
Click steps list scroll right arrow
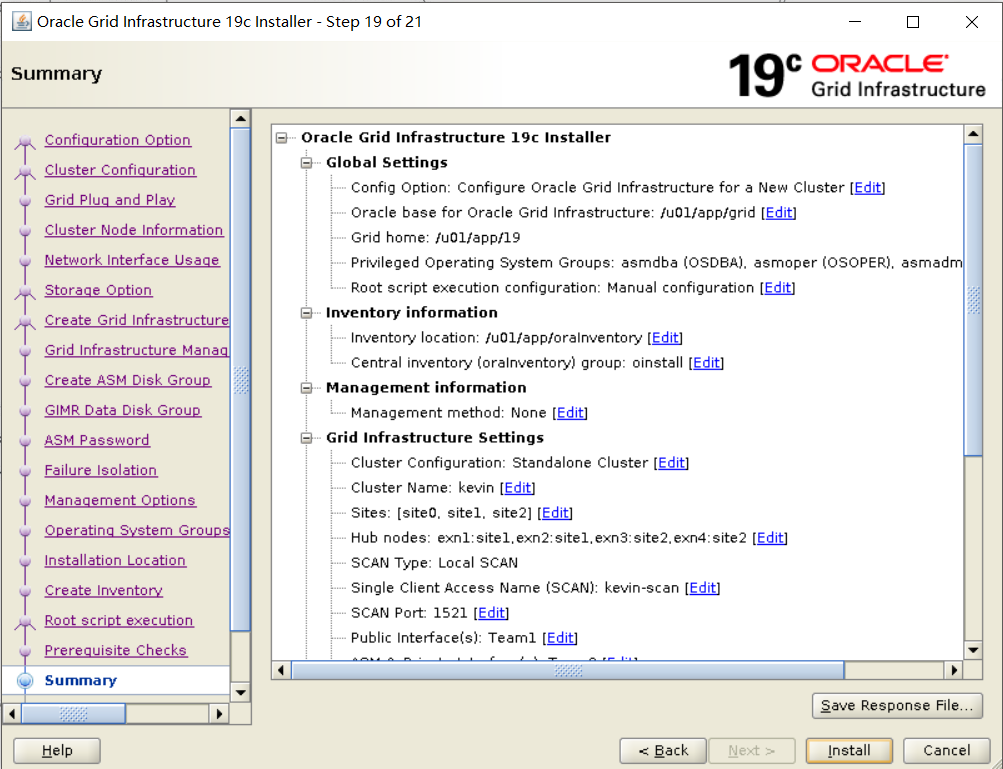tap(219, 713)
